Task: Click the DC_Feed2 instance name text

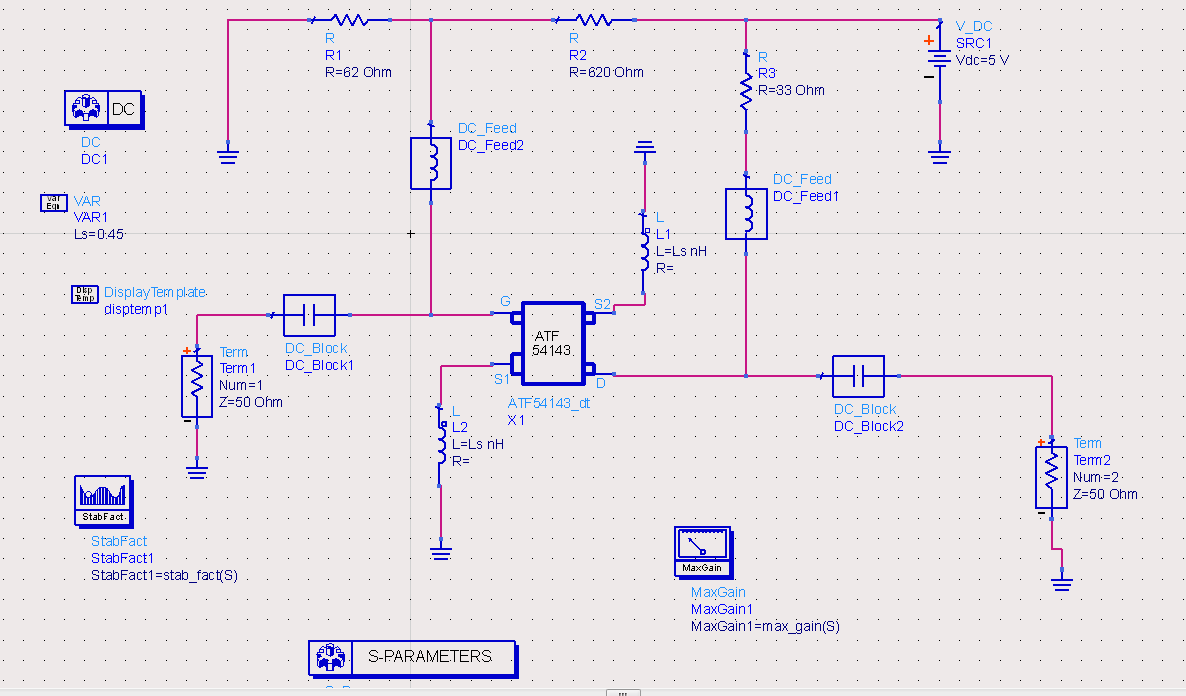Action: coord(491,146)
